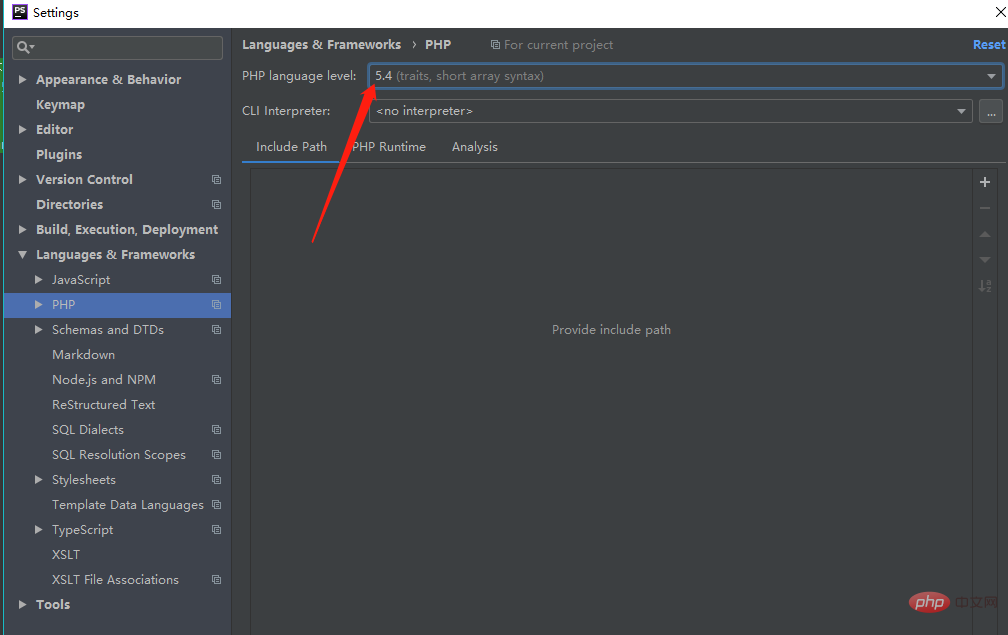Click the project-level icon beside Version Control
Screen dimensions: 1008x635
pyautogui.click(x=216, y=180)
